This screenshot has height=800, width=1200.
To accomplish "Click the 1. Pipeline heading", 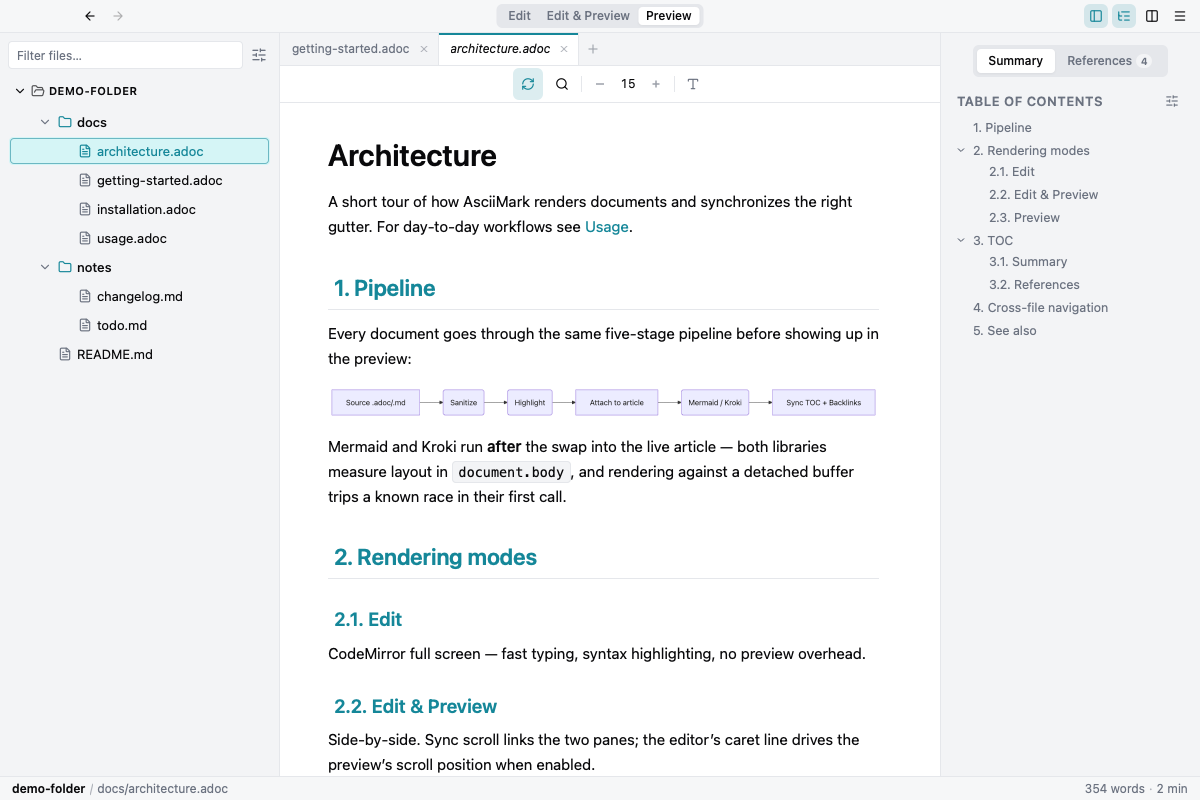I will point(385,289).
